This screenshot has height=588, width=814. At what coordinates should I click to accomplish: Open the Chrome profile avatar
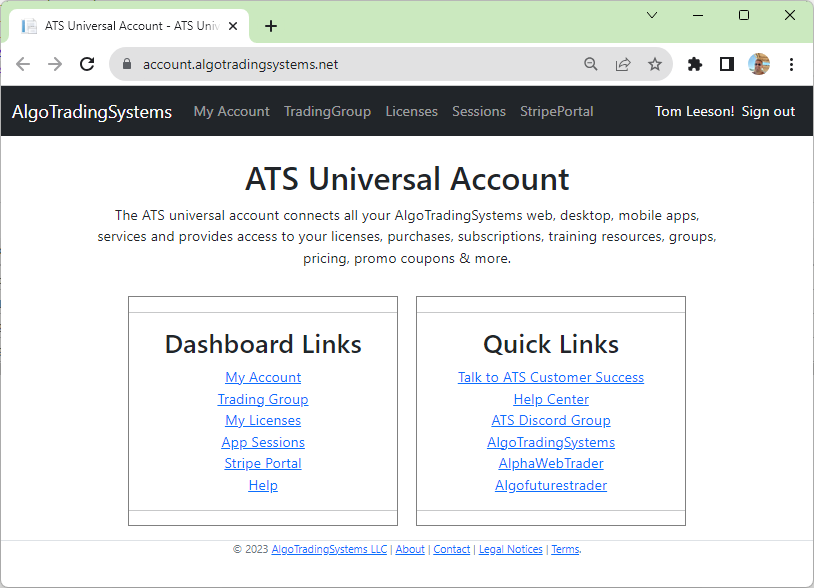(x=759, y=64)
